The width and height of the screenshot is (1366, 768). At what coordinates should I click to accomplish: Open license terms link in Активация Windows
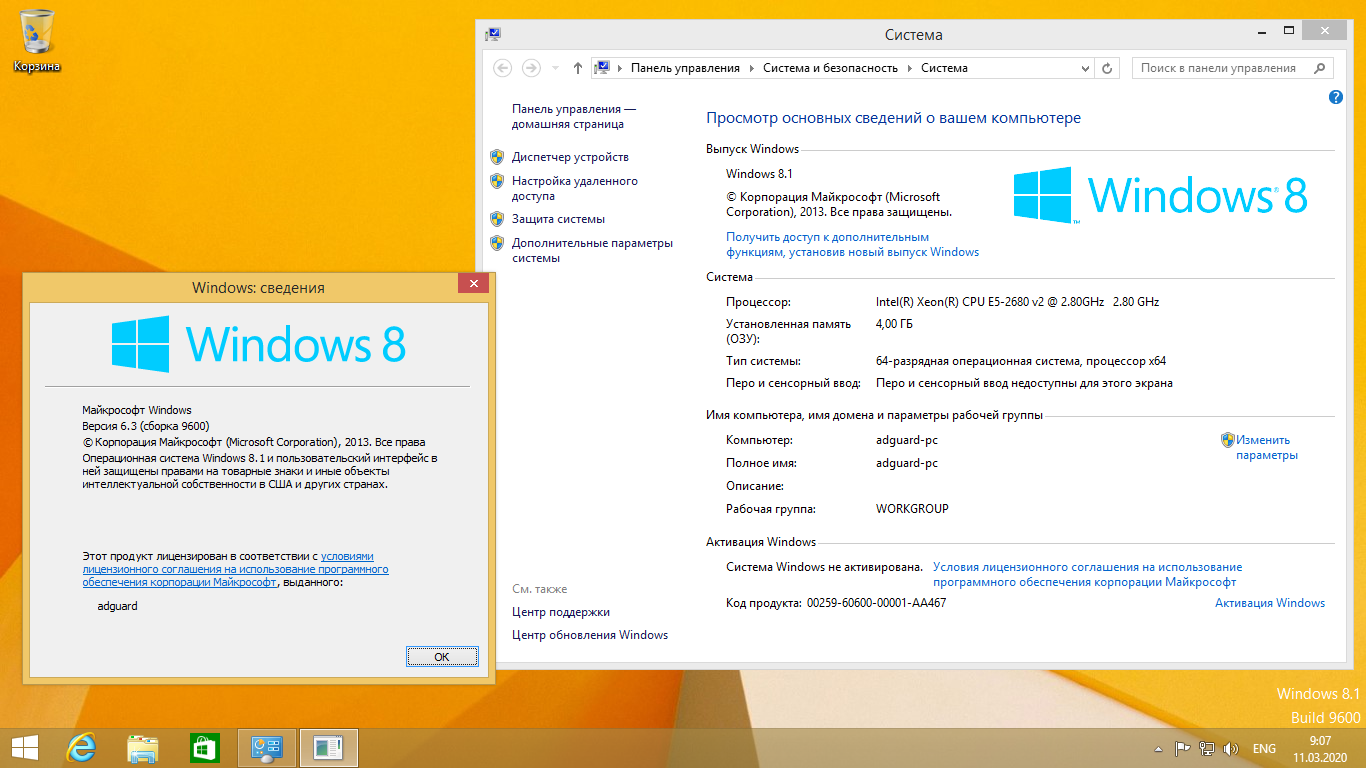1087,574
